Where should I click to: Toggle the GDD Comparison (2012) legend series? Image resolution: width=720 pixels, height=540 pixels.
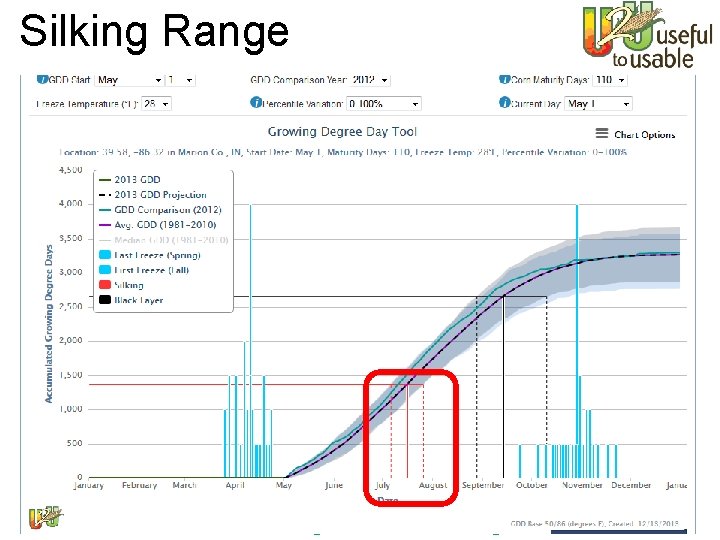160,210
